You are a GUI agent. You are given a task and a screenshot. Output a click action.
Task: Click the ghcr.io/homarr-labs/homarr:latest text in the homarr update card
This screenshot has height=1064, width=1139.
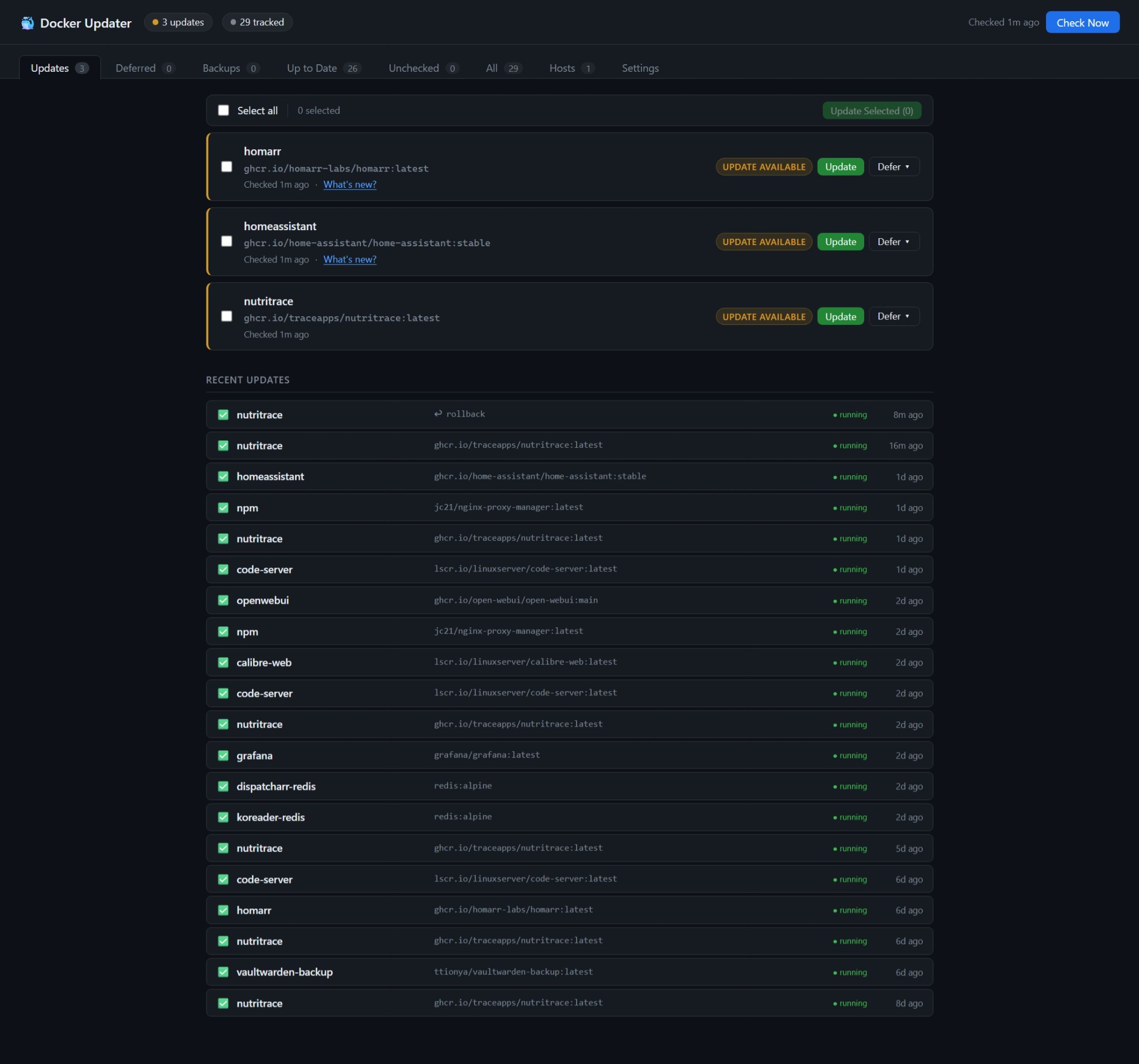tap(336, 168)
